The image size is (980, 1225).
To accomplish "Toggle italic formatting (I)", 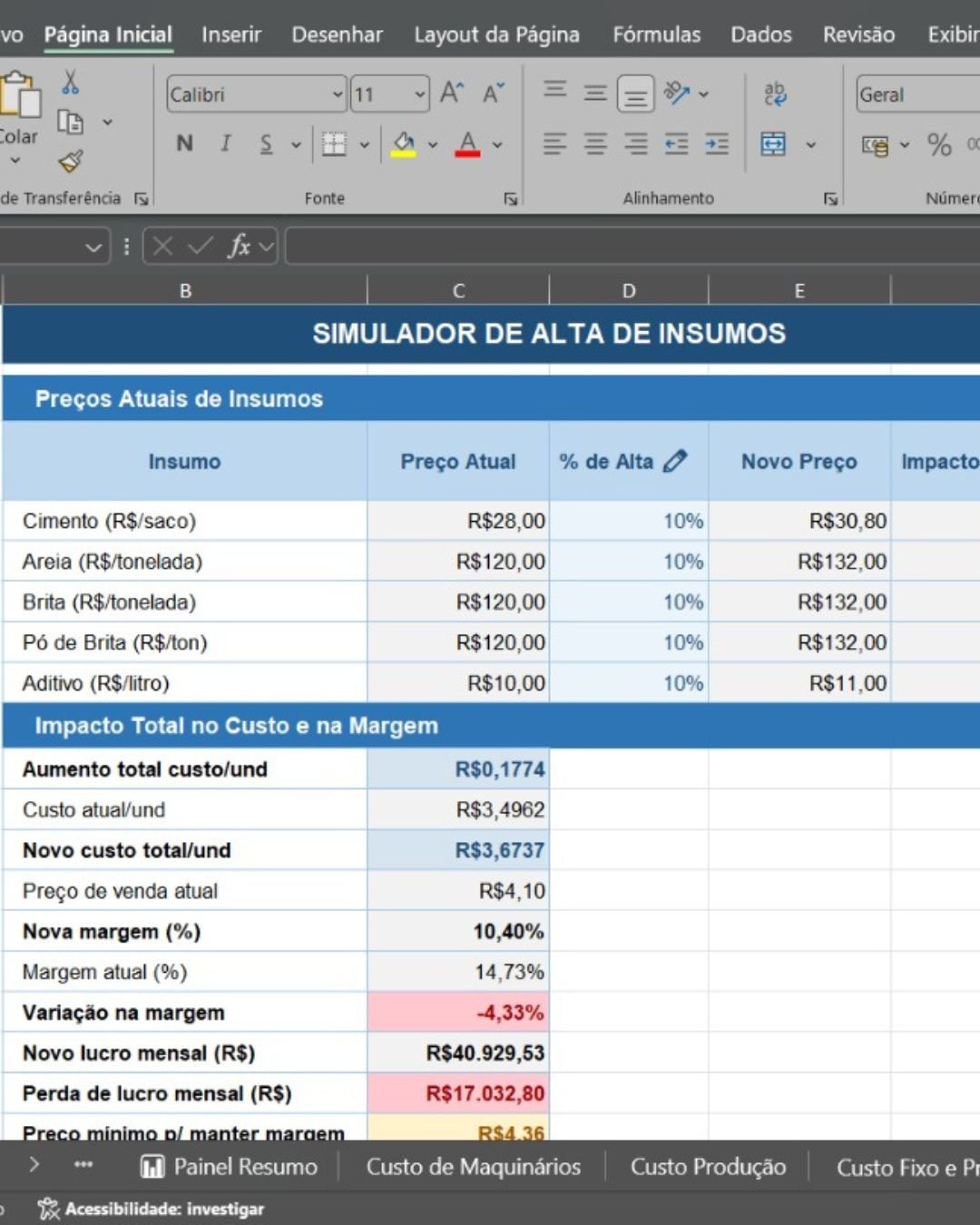I will [x=225, y=143].
